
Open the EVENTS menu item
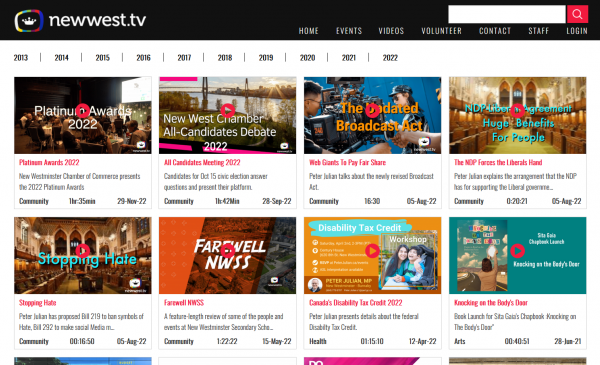tap(349, 31)
